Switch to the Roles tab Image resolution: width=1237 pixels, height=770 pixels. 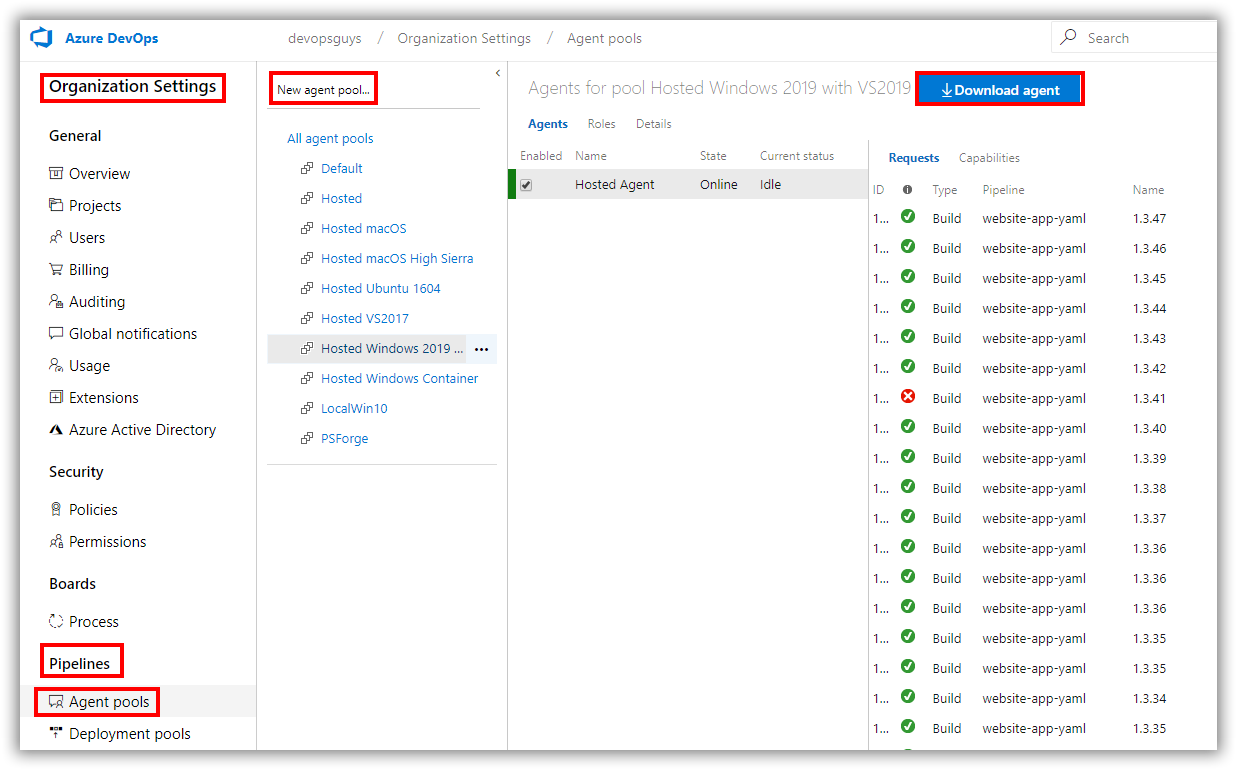coord(601,123)
